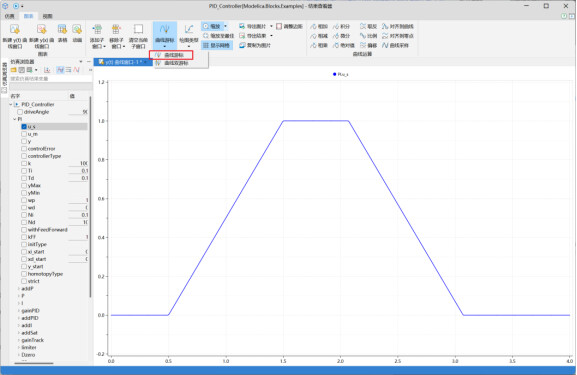Screen dimensions: 577x375
Task: Apply the curve subtract (相减) operation
Action: pyautogui.click(x=319, y=36)
